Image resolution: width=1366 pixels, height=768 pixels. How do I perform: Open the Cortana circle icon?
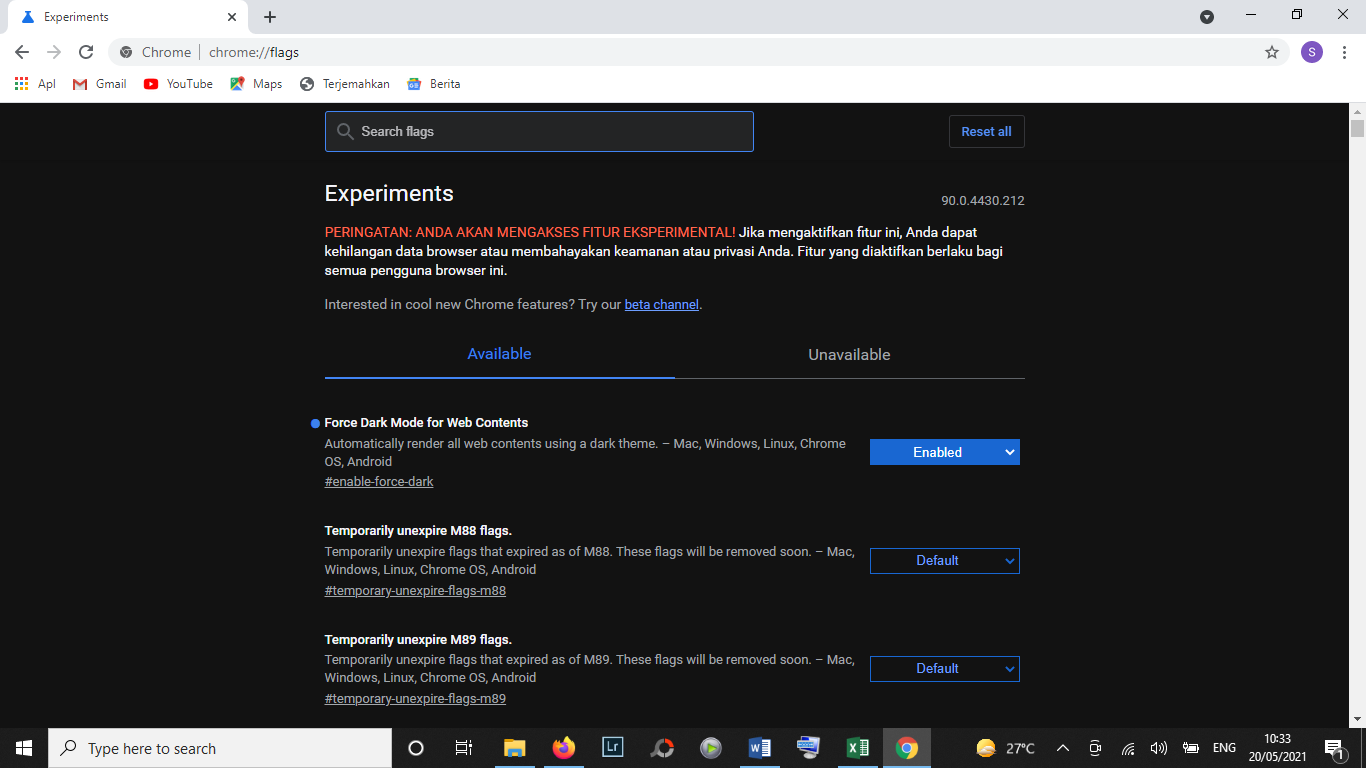[x=416, y=748]
